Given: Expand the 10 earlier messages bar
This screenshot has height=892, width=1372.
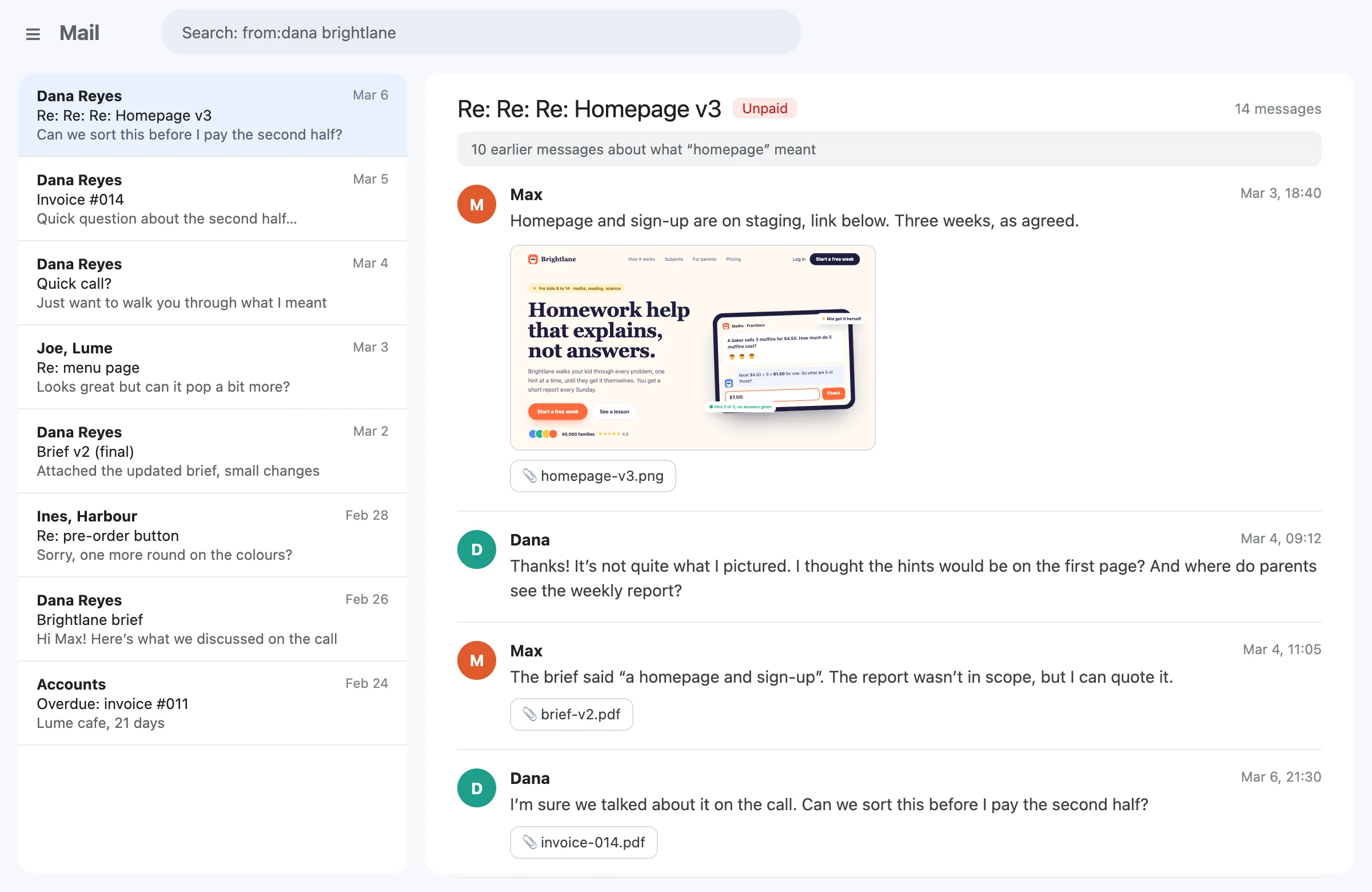Looking at the screenshot, I should (x=889, y=149).
